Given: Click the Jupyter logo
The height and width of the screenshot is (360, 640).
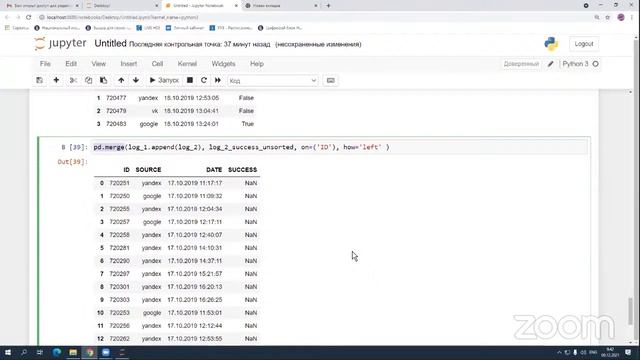Looking at the screenshot, I should tap(60, 43).
